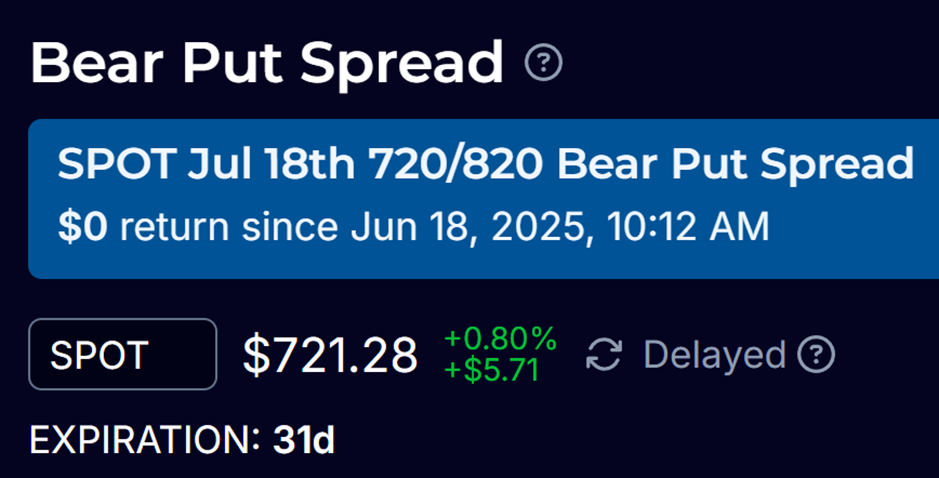This screenshot has height=478, width=939.
Task: Click the EXPIRATION label
Action: (145, 440)
